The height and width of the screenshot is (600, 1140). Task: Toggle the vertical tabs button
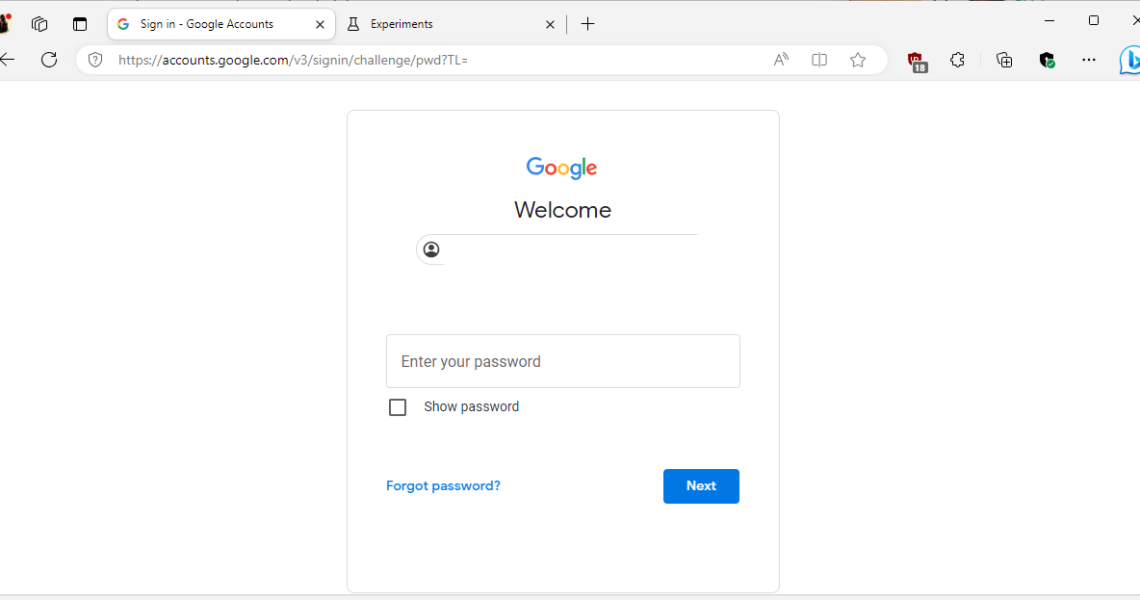80,24
